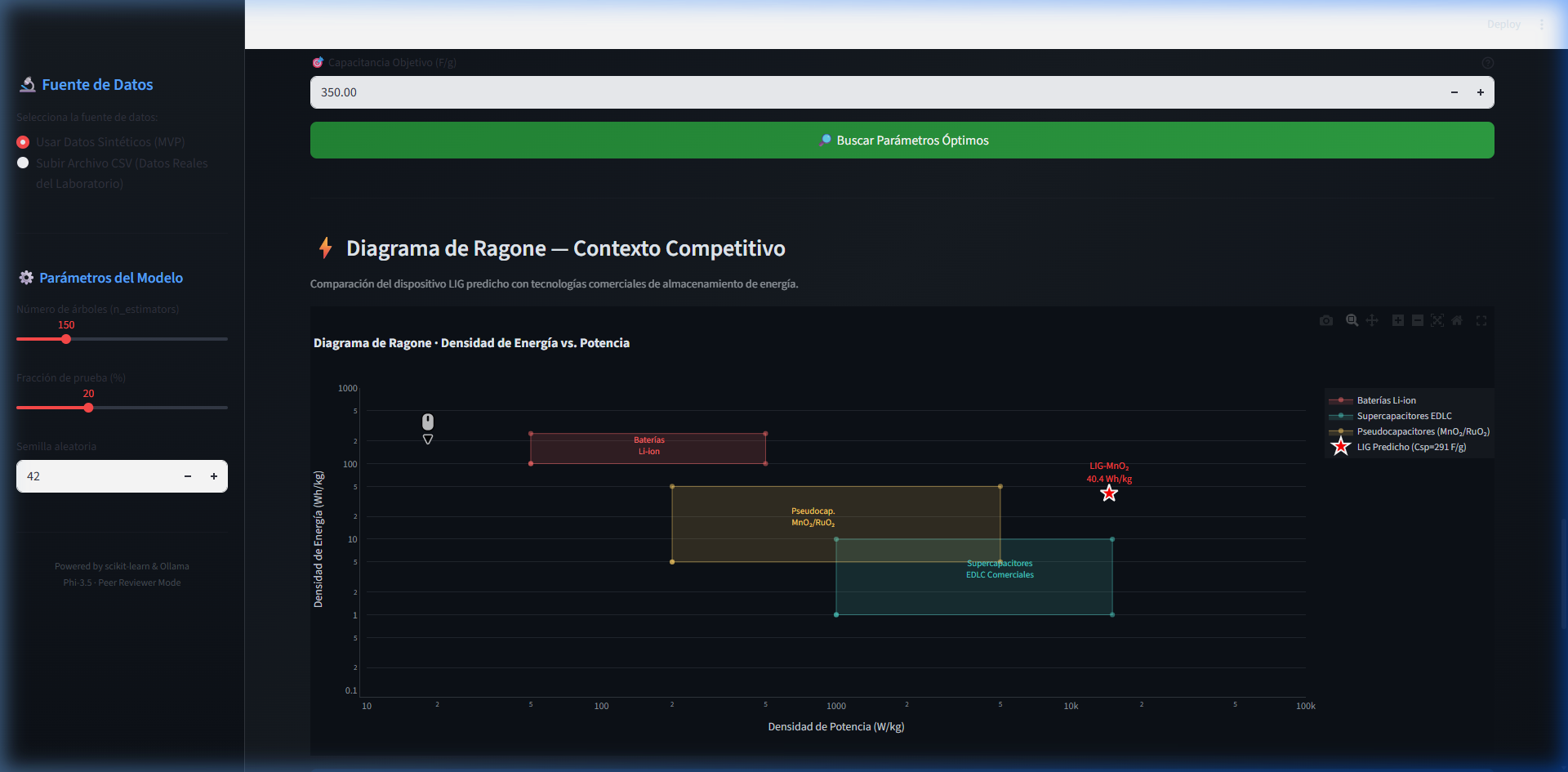Reset axes with the home icon

(1459, 320)
